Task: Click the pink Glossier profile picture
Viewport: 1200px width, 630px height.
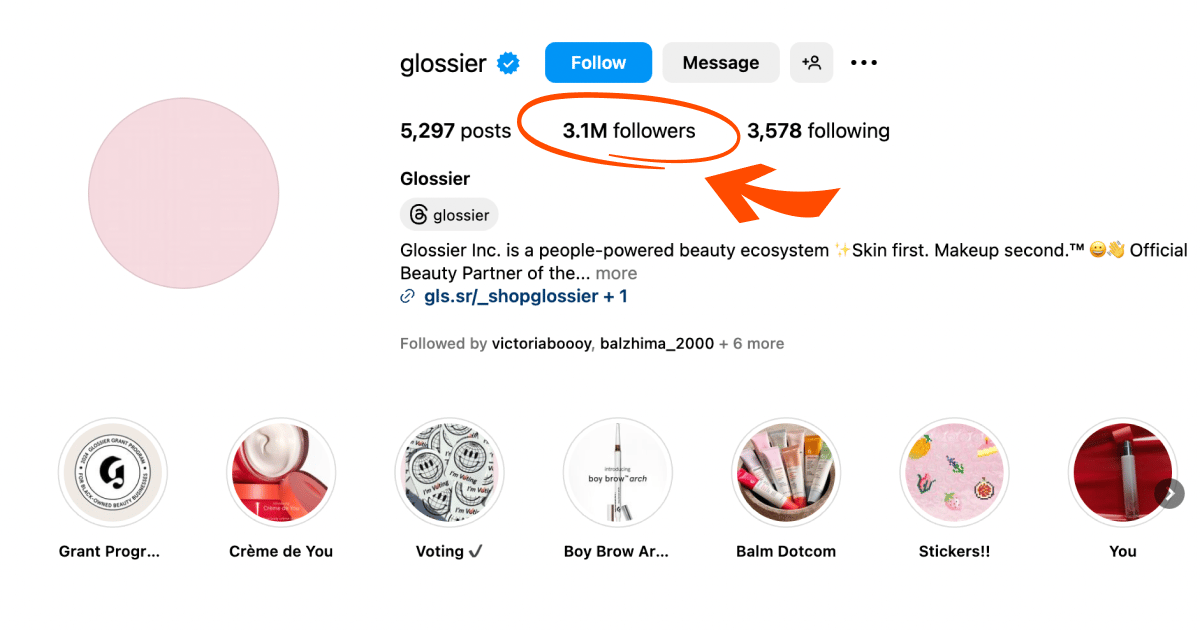Action: coord(183,193)
